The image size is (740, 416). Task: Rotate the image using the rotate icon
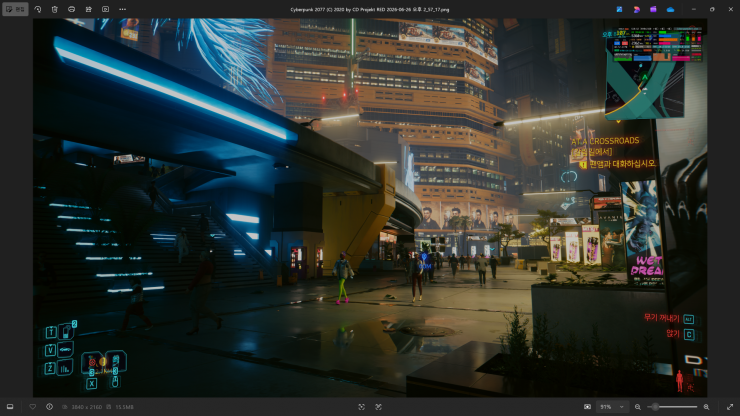(38, 9)
